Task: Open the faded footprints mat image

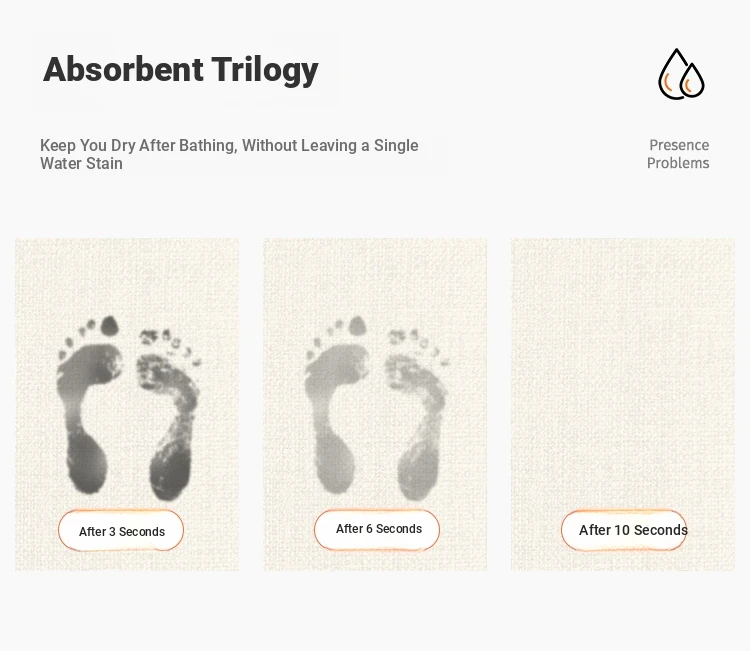Action: (x=375, y=404)
